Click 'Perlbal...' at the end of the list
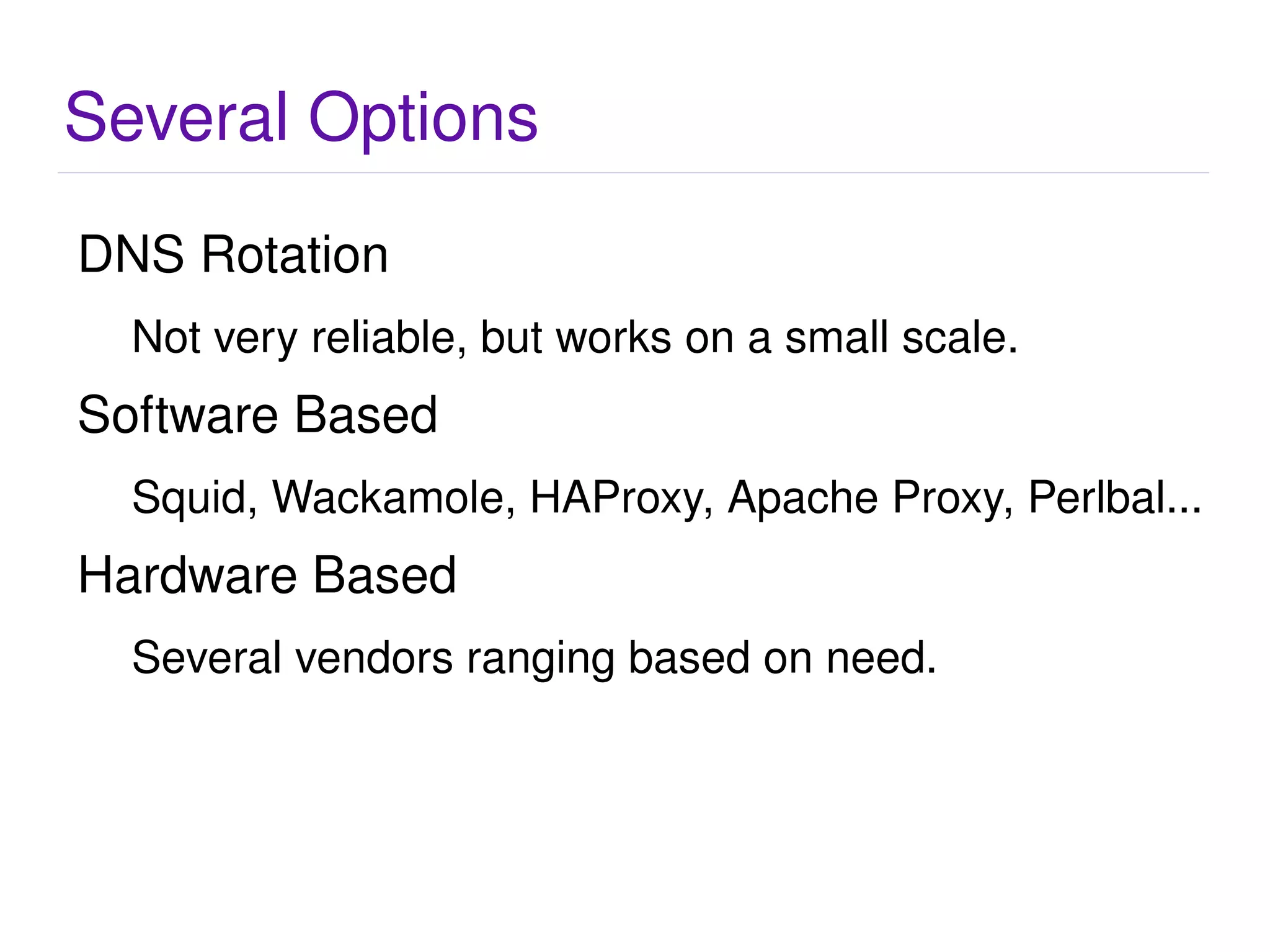The height and width of the screenshot is (952, 1270). click(1115, 497)
